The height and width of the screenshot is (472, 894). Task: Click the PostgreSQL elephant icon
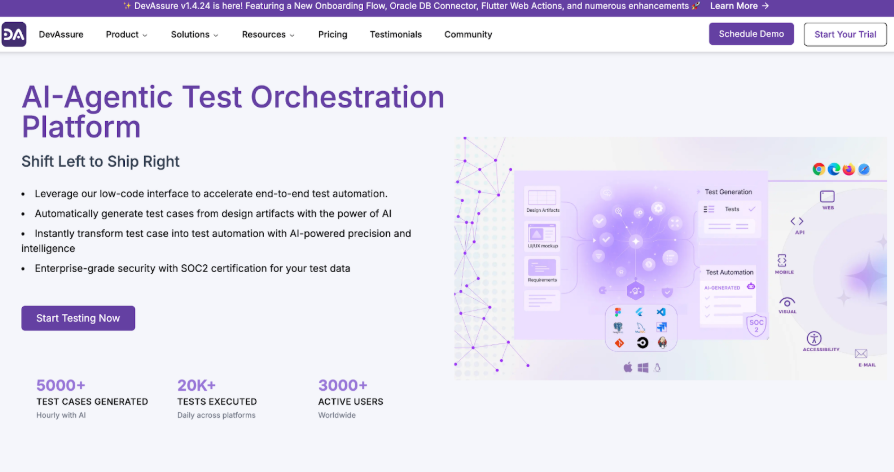pyautogui.click(x=617, y=327)
